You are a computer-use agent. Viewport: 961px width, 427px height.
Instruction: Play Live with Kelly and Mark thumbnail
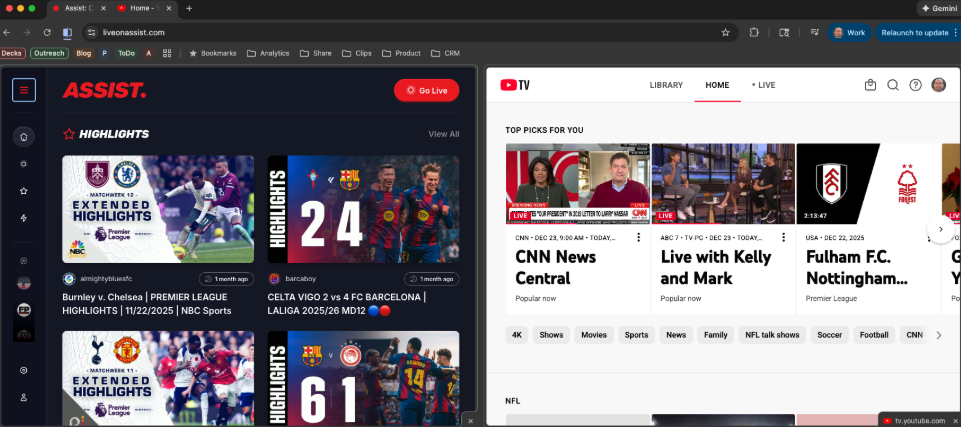click(723, 184)
